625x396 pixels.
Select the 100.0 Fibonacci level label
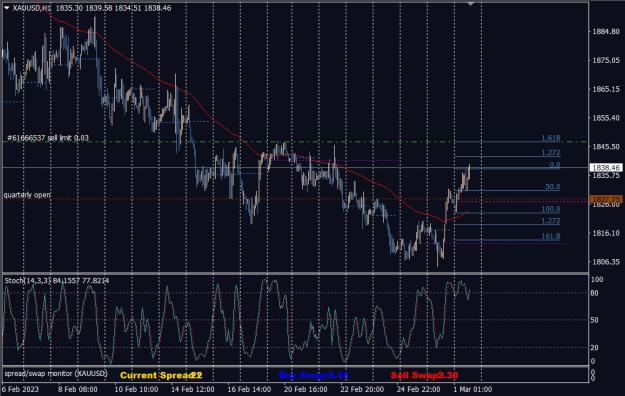point(550,209)
